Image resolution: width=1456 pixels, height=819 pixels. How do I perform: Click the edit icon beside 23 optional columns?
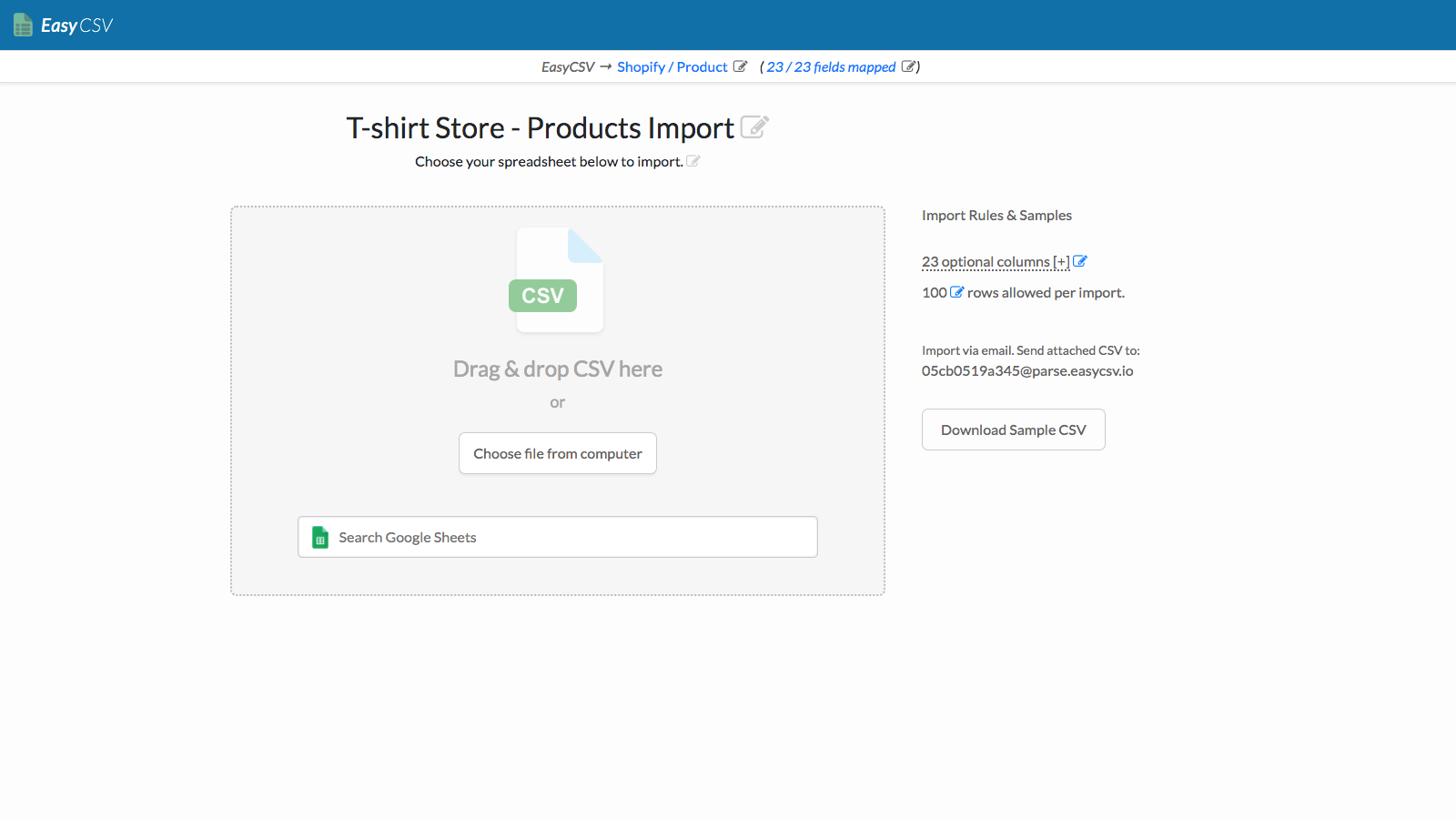pos(1080,261)
